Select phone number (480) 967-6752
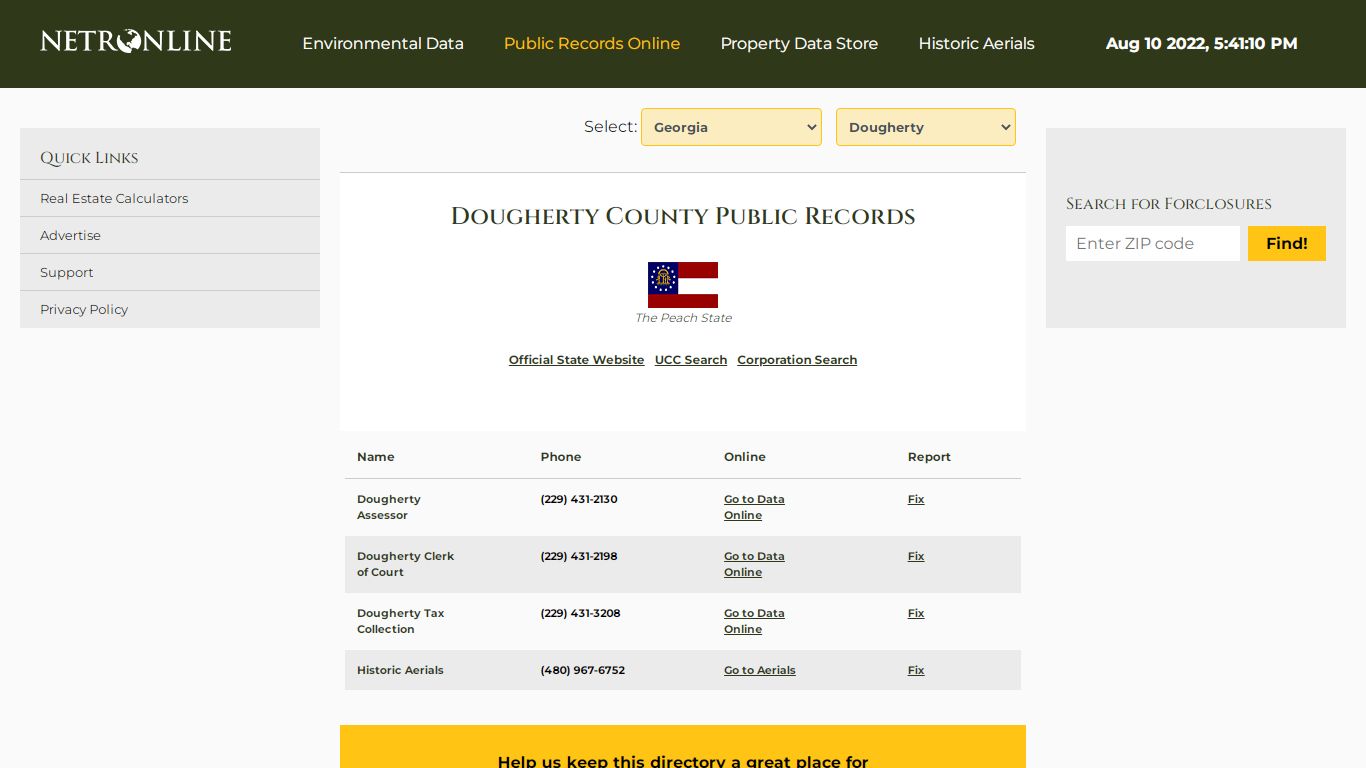1366x768 pixels. 583,670
